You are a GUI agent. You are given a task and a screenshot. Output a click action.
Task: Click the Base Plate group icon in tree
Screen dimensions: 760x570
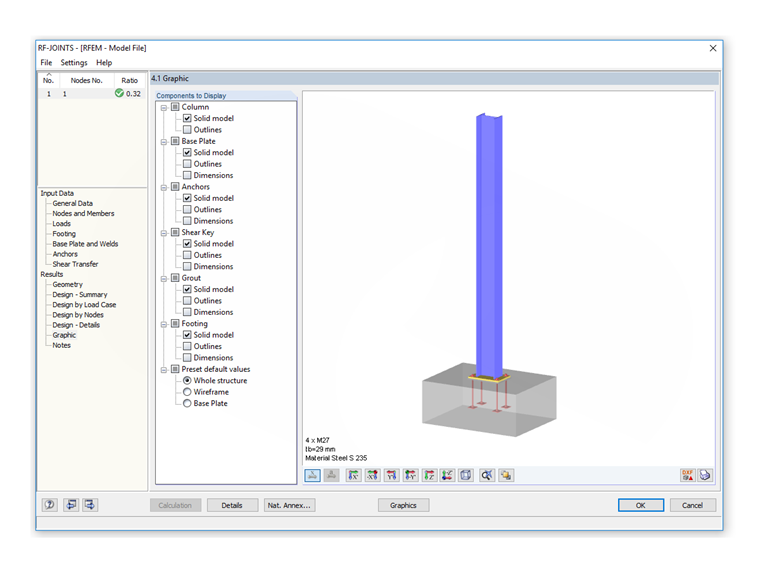point(175,141)
